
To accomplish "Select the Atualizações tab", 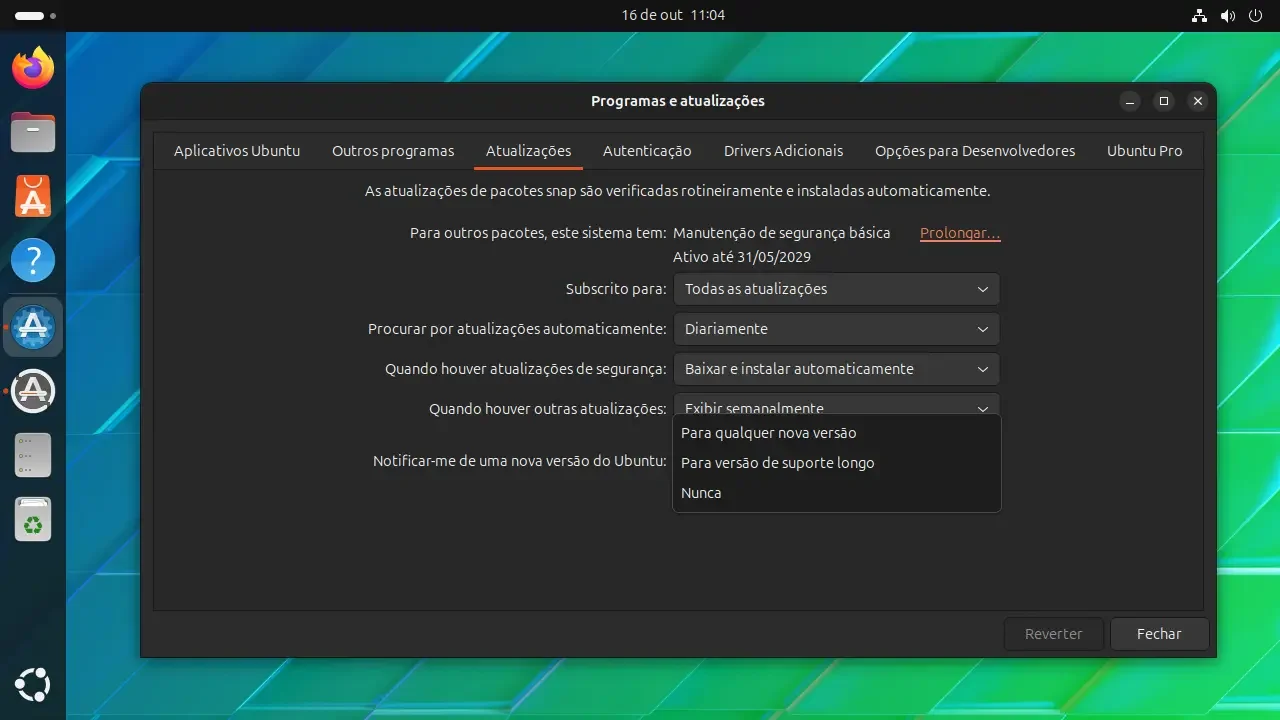I will tap(528, 151).
